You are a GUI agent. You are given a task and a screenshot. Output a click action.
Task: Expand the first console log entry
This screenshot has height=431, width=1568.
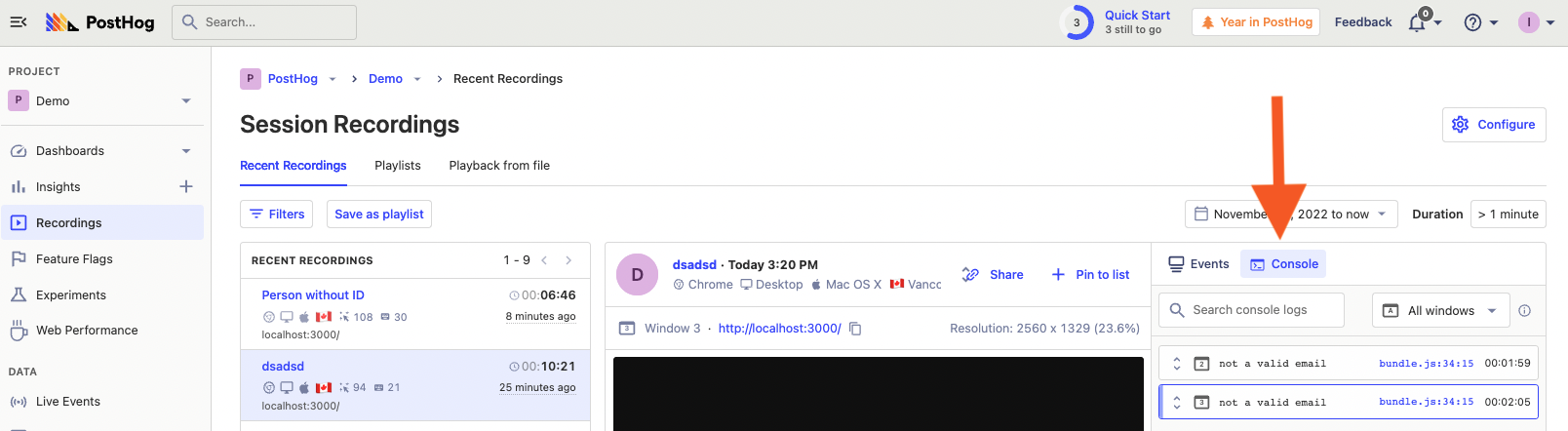1177,364
